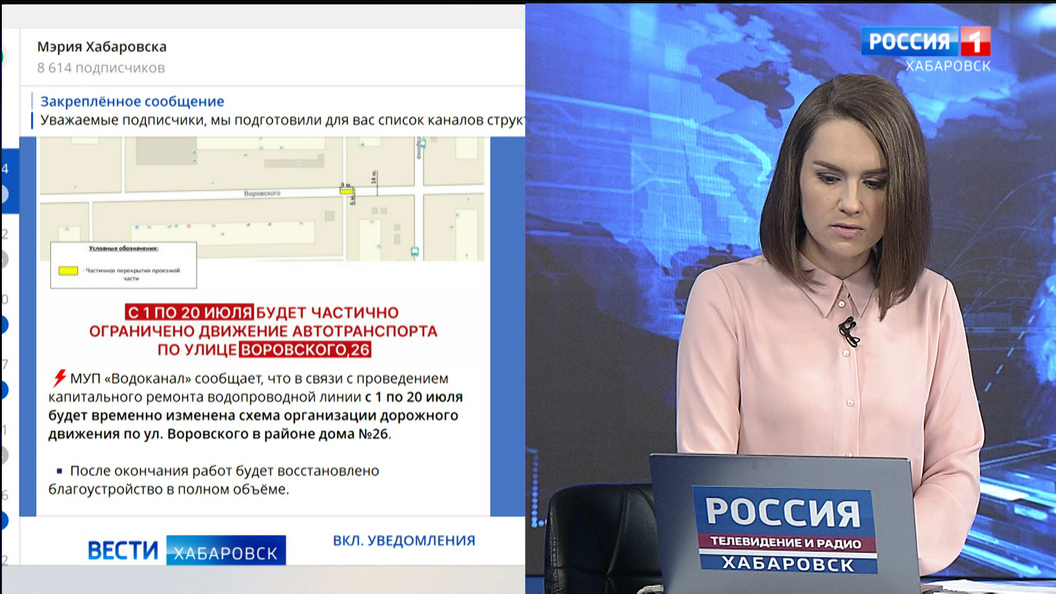The image size is (1056, 594).
Task: Click the ХАБАРОВСК text under the Россия 1 logo
Action: click(948, 66)
